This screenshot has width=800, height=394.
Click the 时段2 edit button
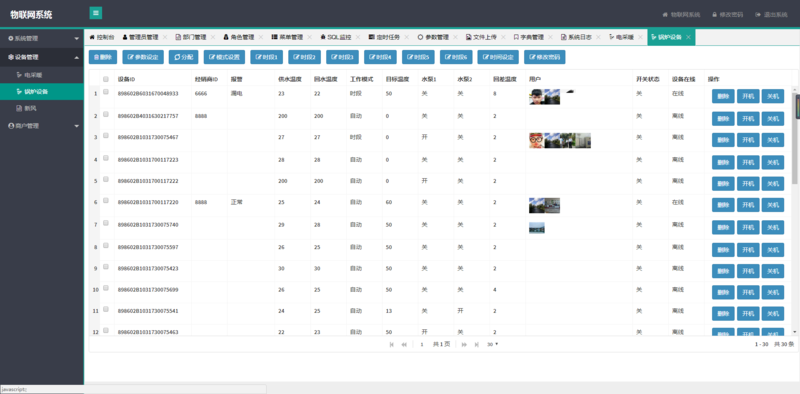click(x=305, y=57)
